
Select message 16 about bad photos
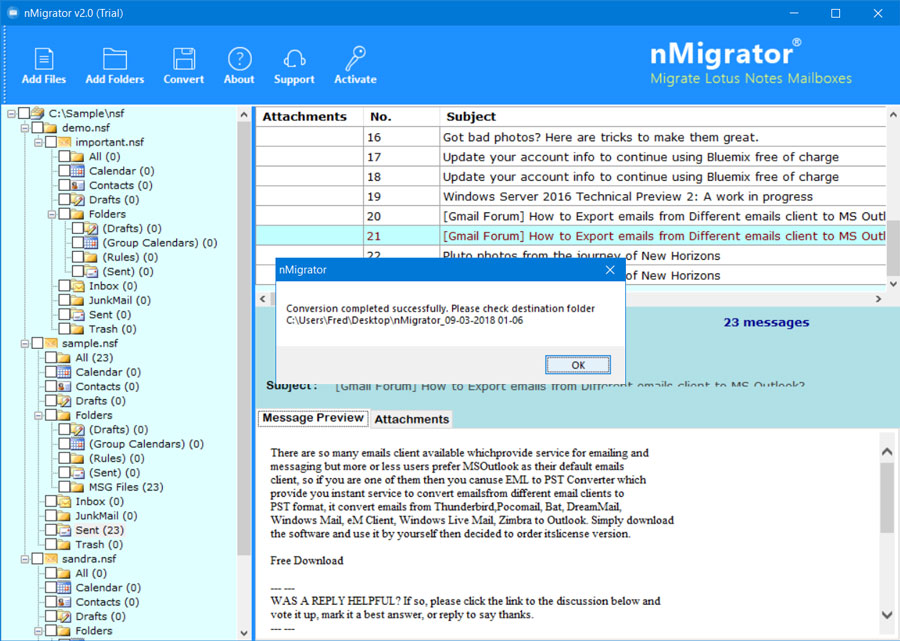[x=571, y=137]
